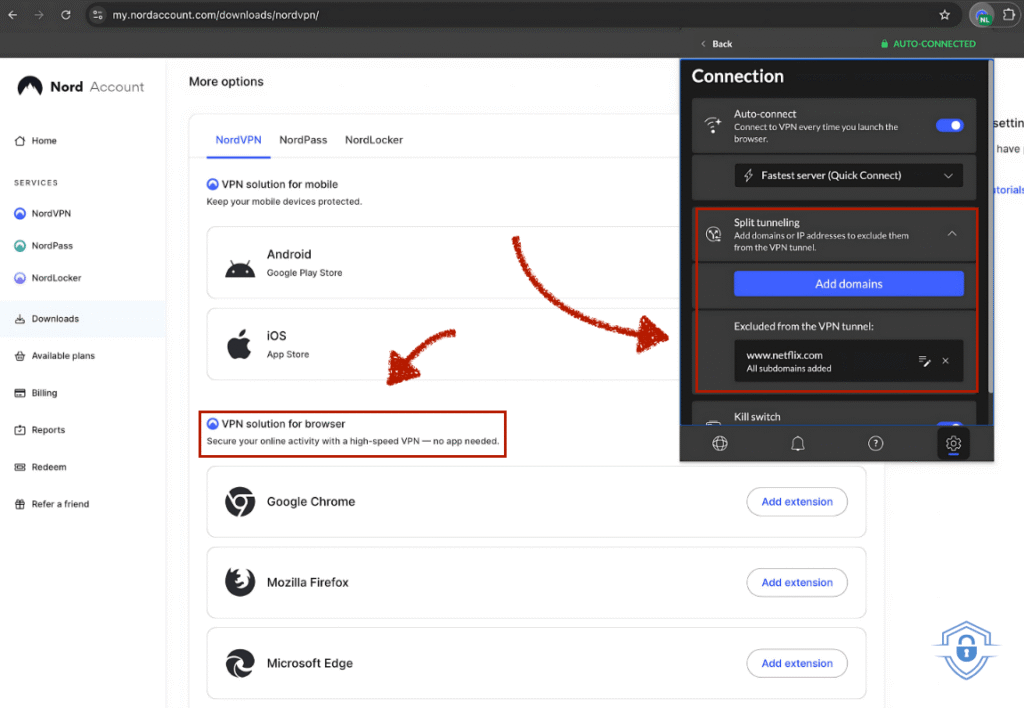Collapse the Split tunneling section chevron
The height and width of the screenshot is (708, 1024).
952,234
